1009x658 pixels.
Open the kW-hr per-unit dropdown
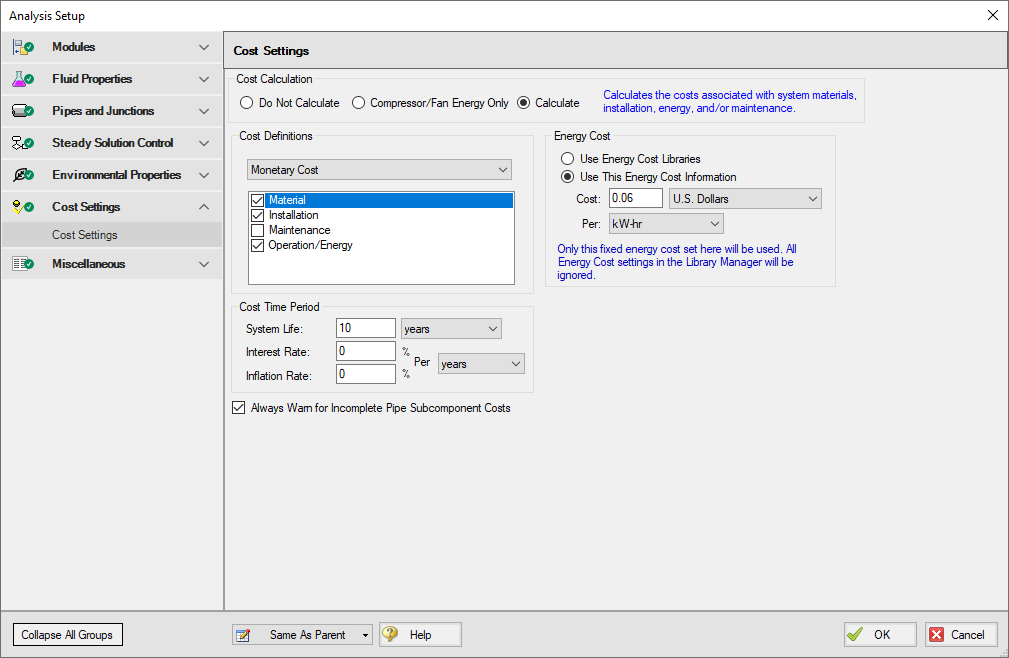tap(665, 224)
